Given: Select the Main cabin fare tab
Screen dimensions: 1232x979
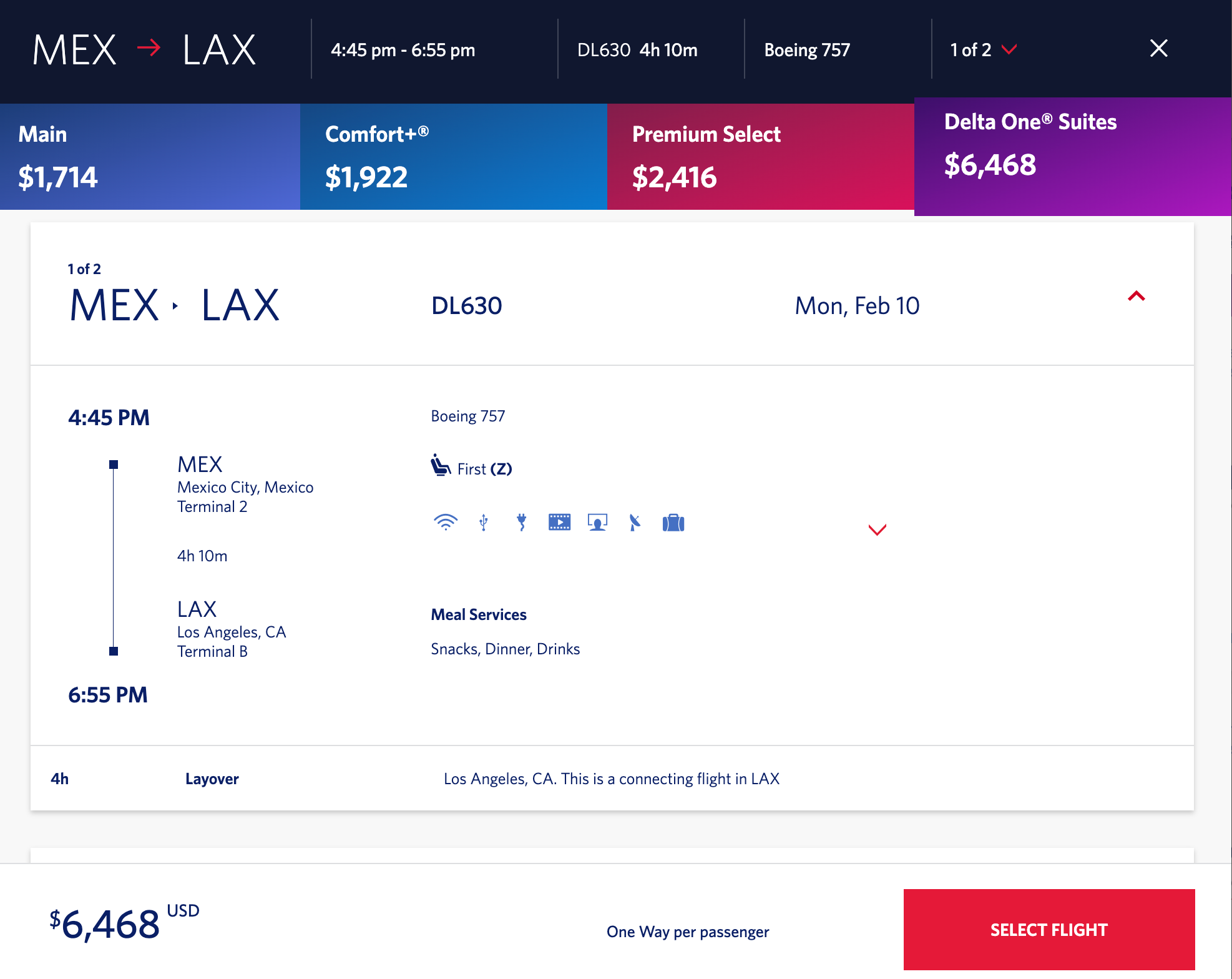Looking at the screenshot, I should (150, 157).
